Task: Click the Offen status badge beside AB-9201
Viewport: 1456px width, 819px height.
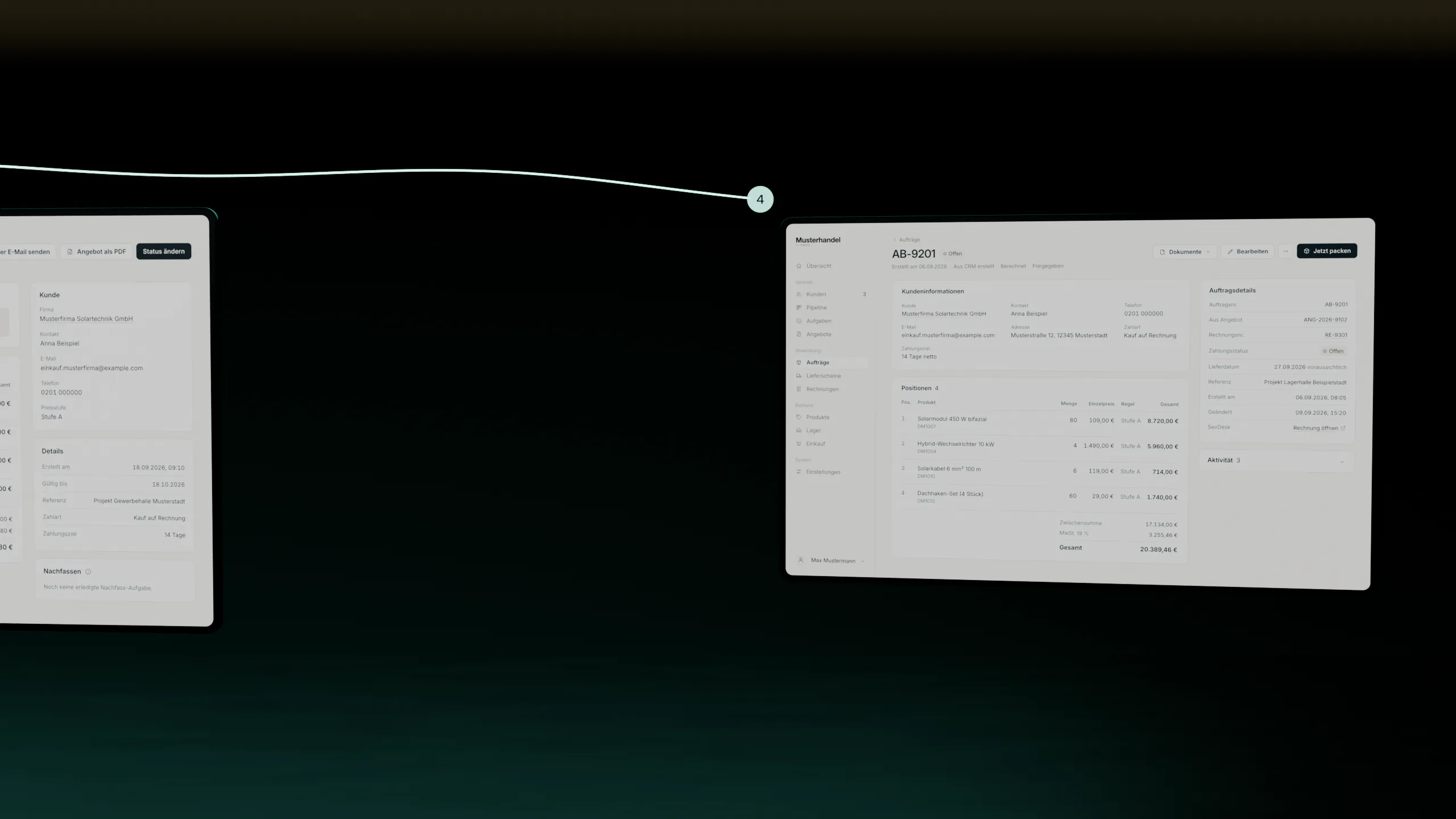Action: coord(953,254)
